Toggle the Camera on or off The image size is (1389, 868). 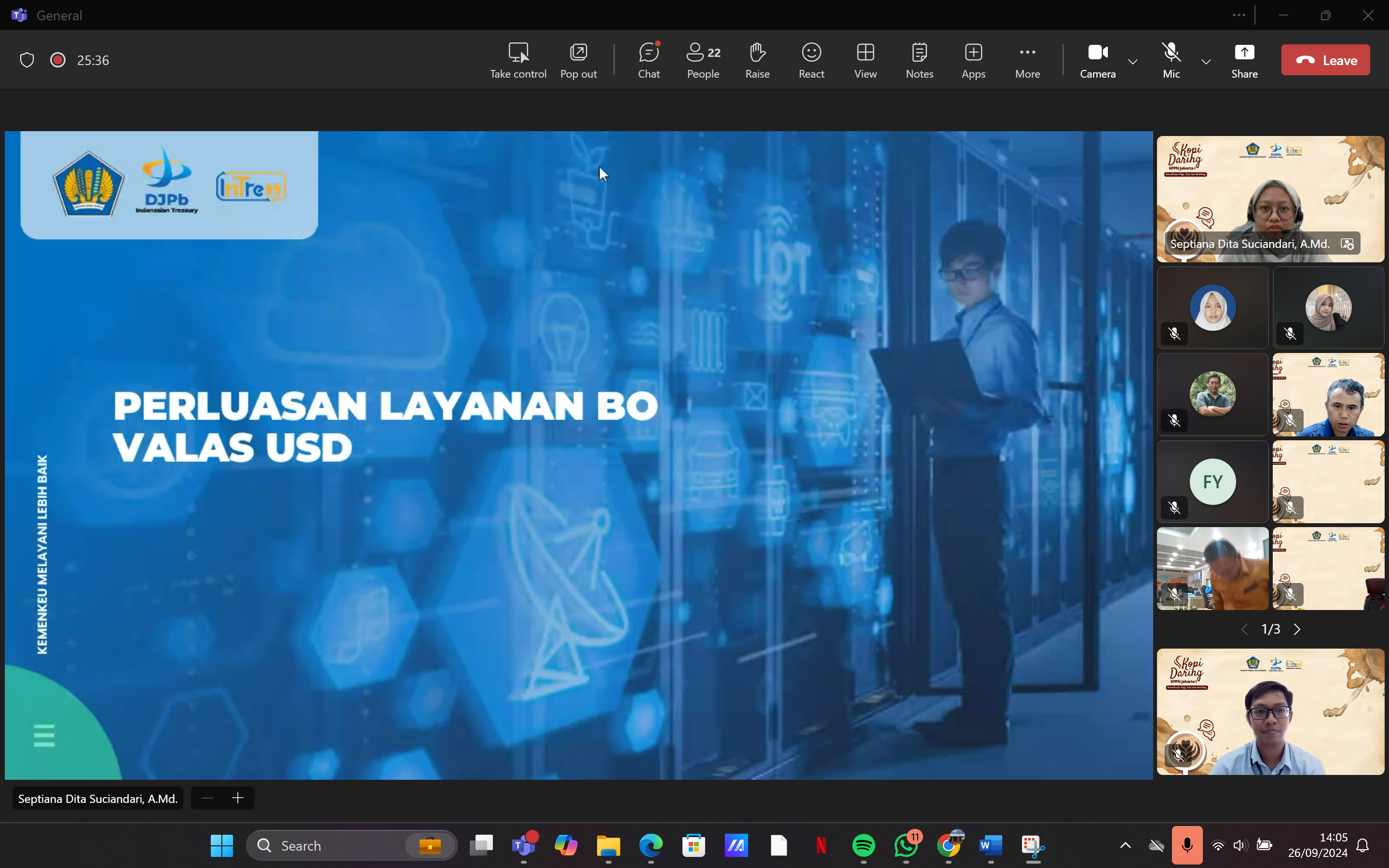point(1097,60)
